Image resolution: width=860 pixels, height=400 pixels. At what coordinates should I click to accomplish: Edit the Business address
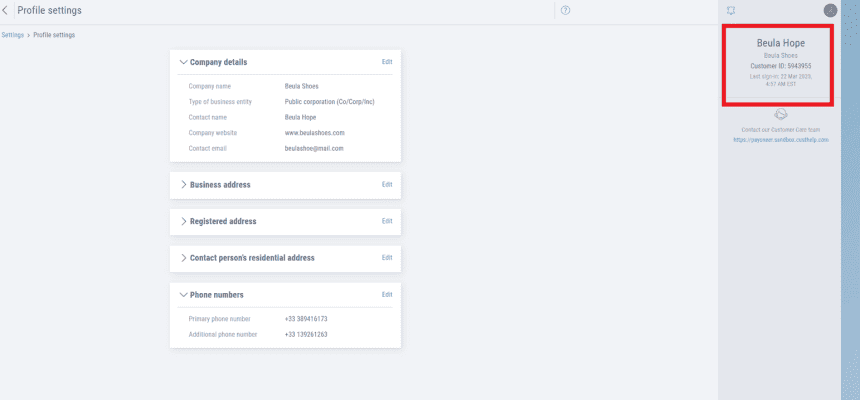[x=387, y=185]
